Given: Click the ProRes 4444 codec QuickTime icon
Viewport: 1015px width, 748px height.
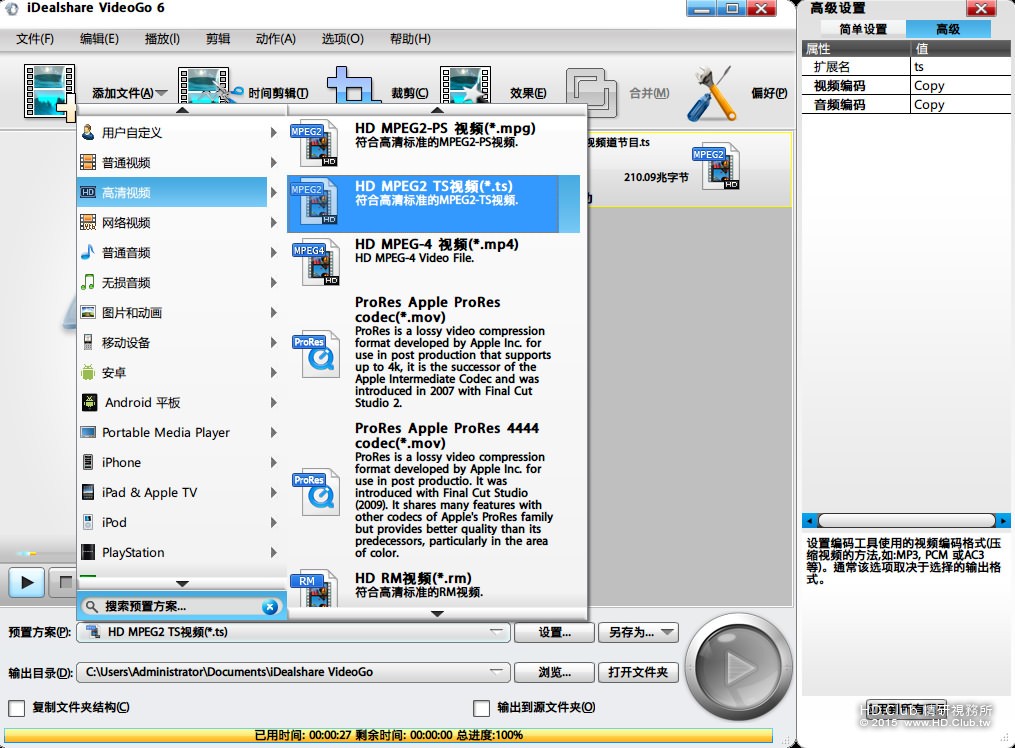Looking at the screenshot, I should click(316, 492).
